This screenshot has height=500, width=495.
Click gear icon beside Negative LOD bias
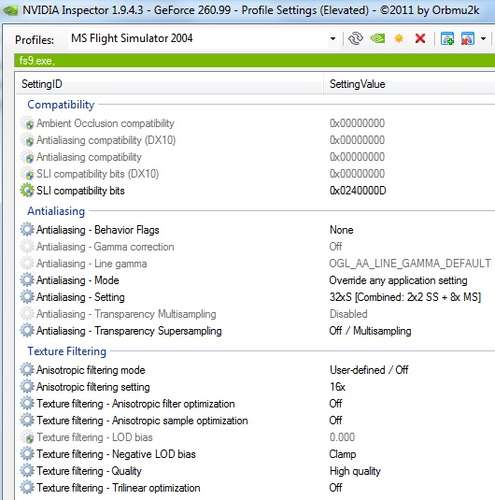pyautogui.click(x=27, y=454)
